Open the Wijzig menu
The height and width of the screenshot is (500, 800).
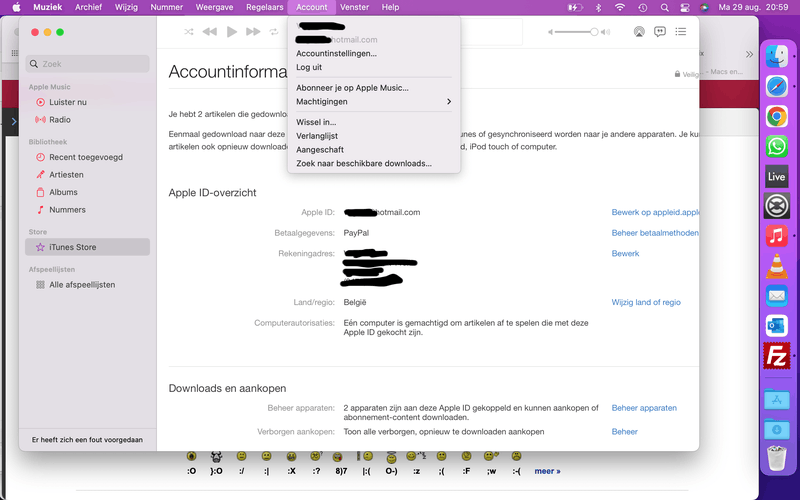pos(126,7)
